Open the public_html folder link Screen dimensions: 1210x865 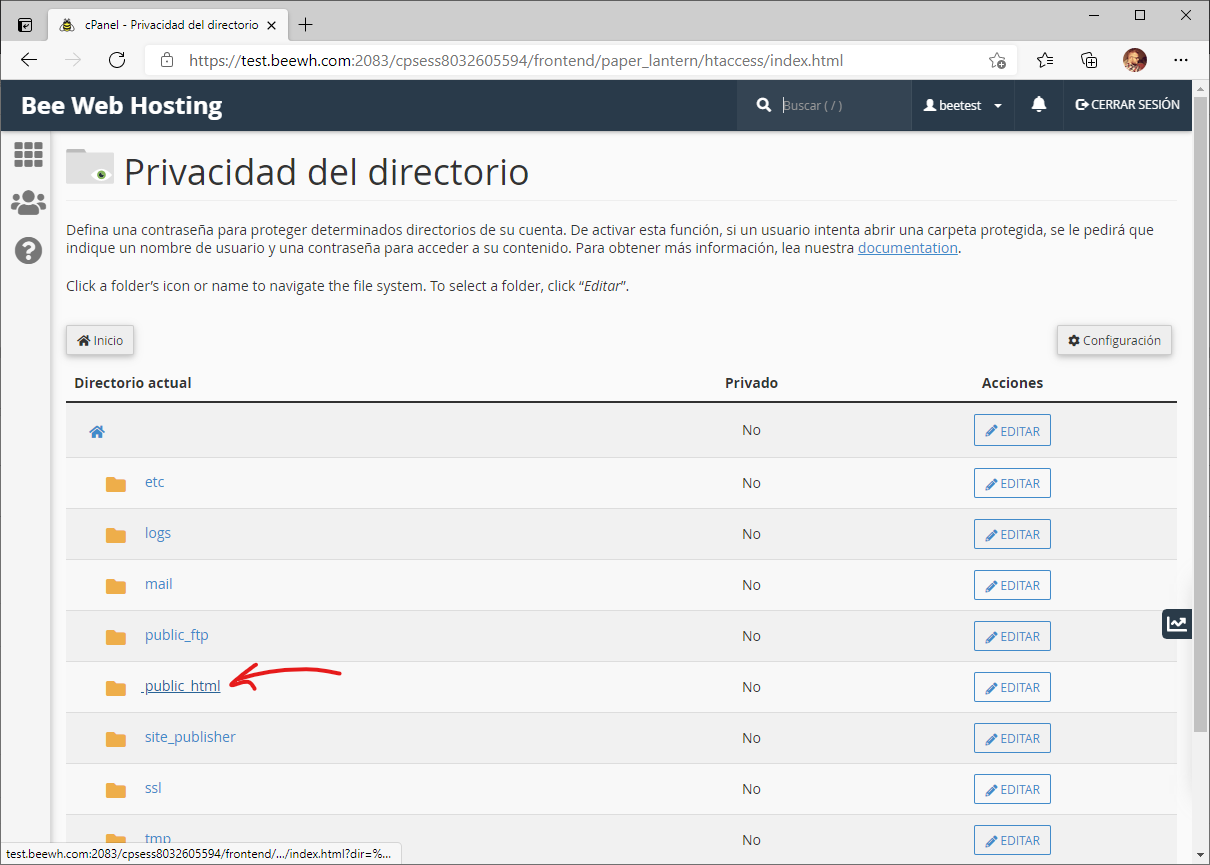(x=182, y=686)
